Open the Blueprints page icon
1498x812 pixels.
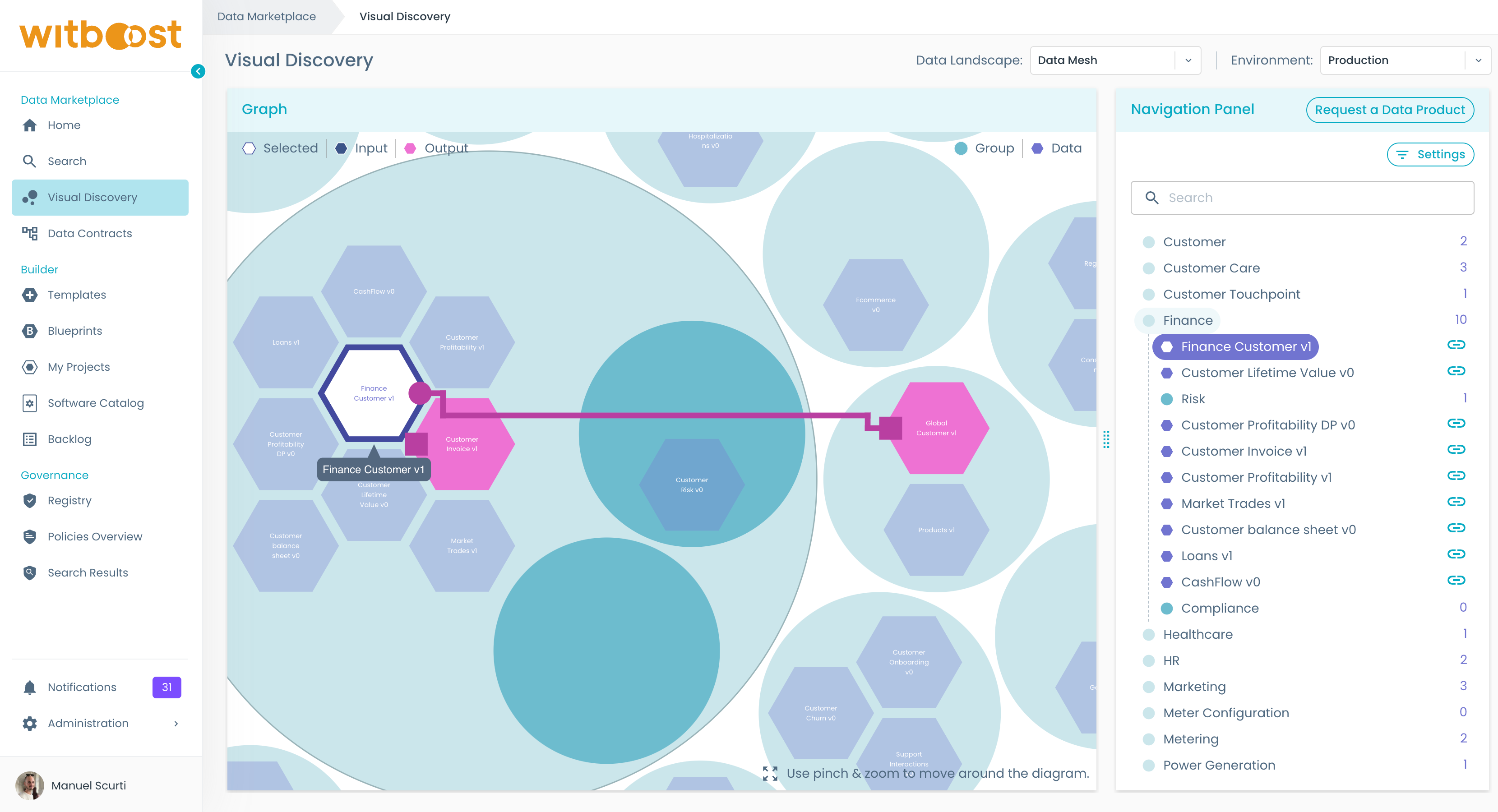pyautogui.click(x=30, y=331)
